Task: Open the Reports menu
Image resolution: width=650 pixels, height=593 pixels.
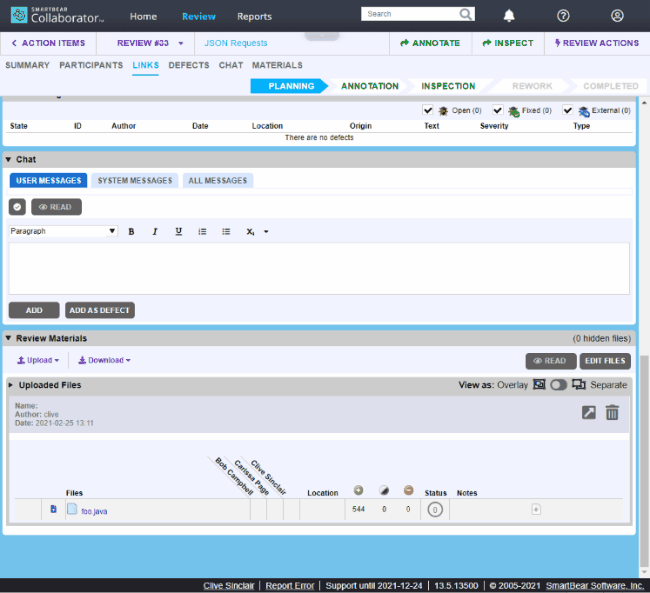Action: (254, 16)
